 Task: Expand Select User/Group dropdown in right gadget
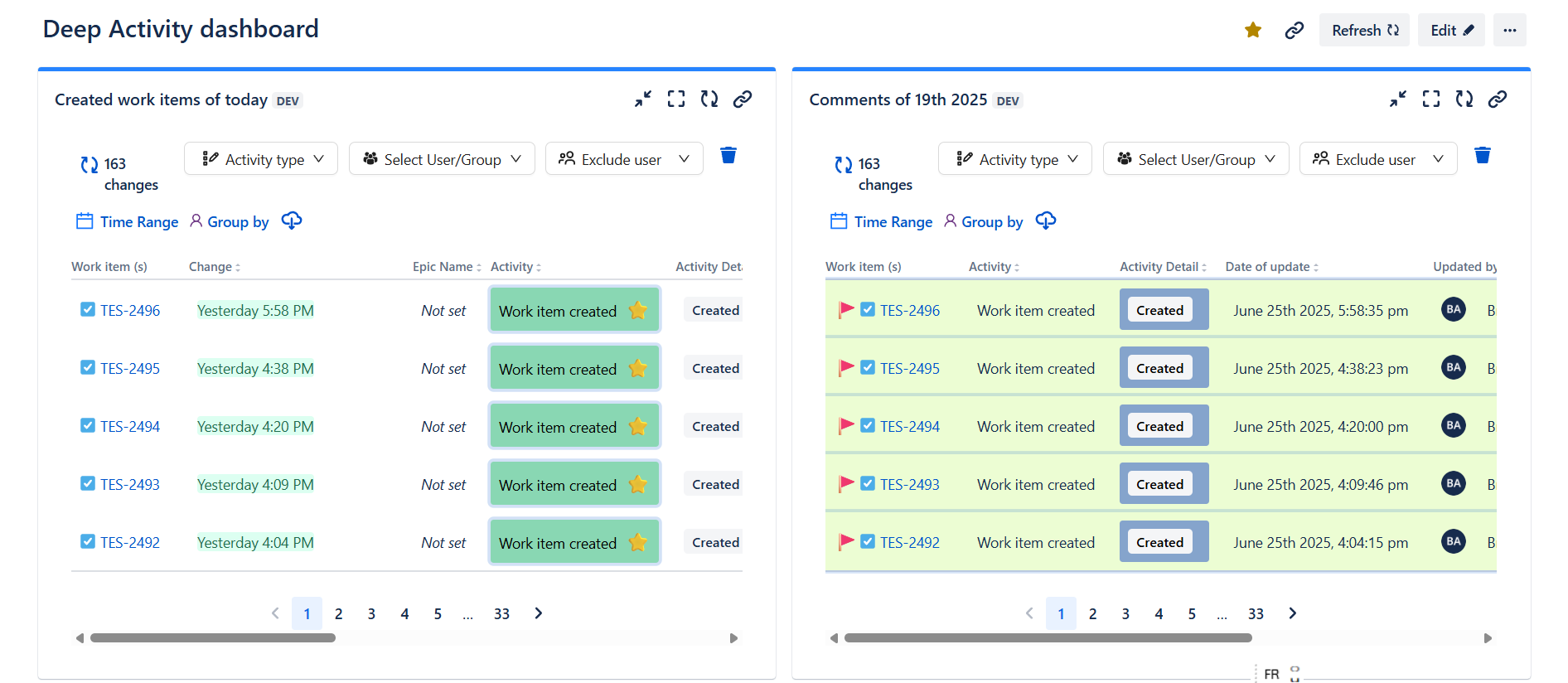[x=1195, y=159]
